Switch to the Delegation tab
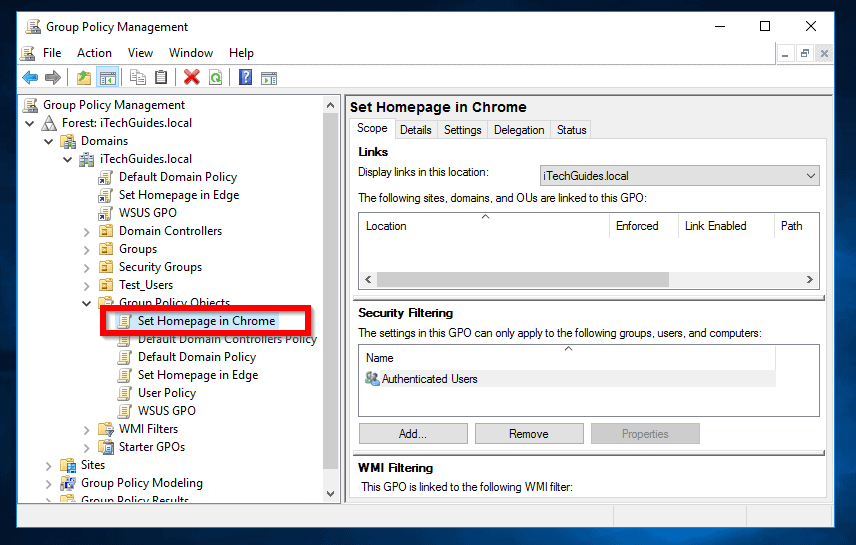Screen dimensions: 856x545 point(519,130)
